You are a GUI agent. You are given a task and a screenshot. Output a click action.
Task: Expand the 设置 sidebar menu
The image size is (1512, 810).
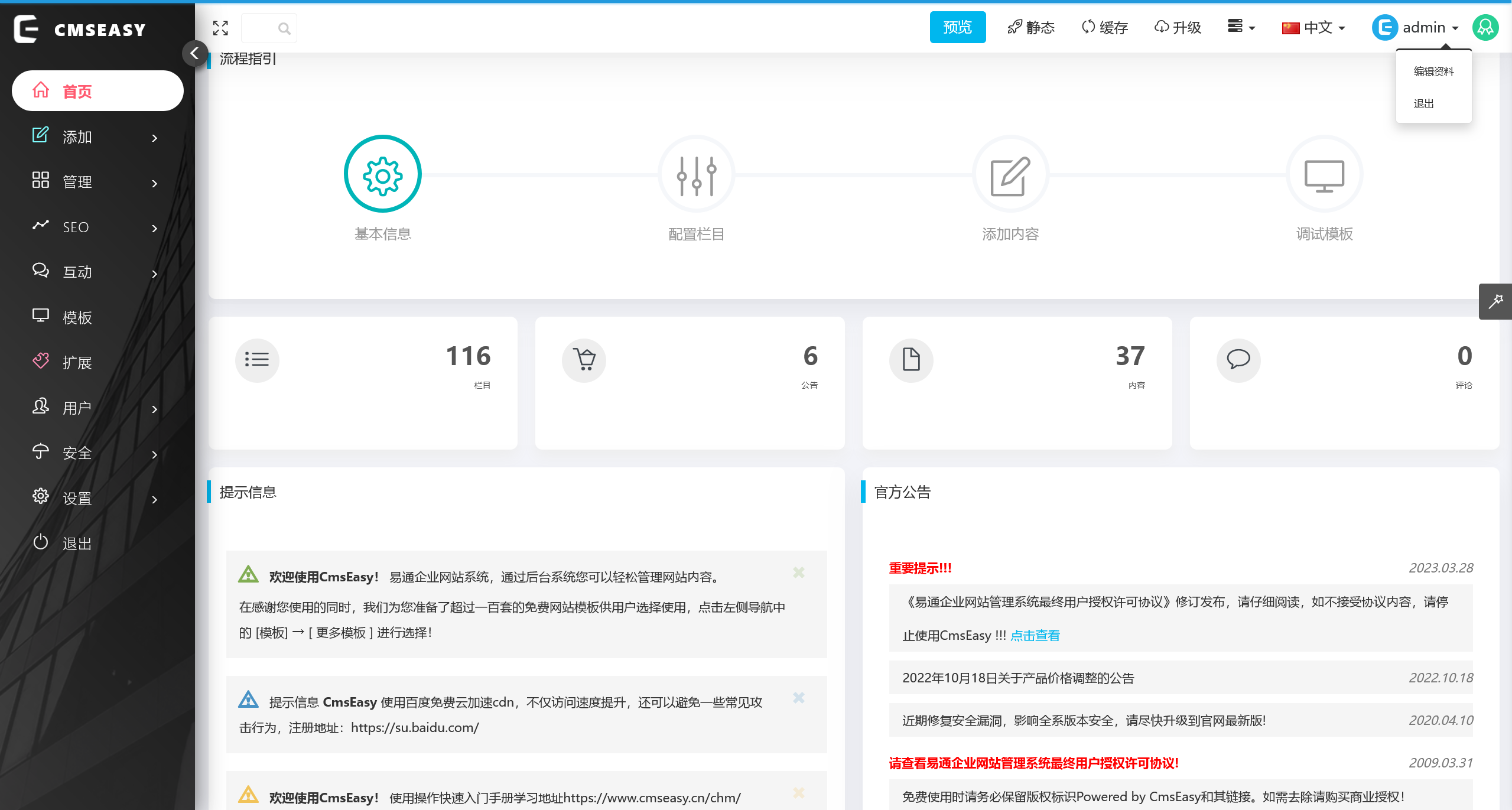97,499
